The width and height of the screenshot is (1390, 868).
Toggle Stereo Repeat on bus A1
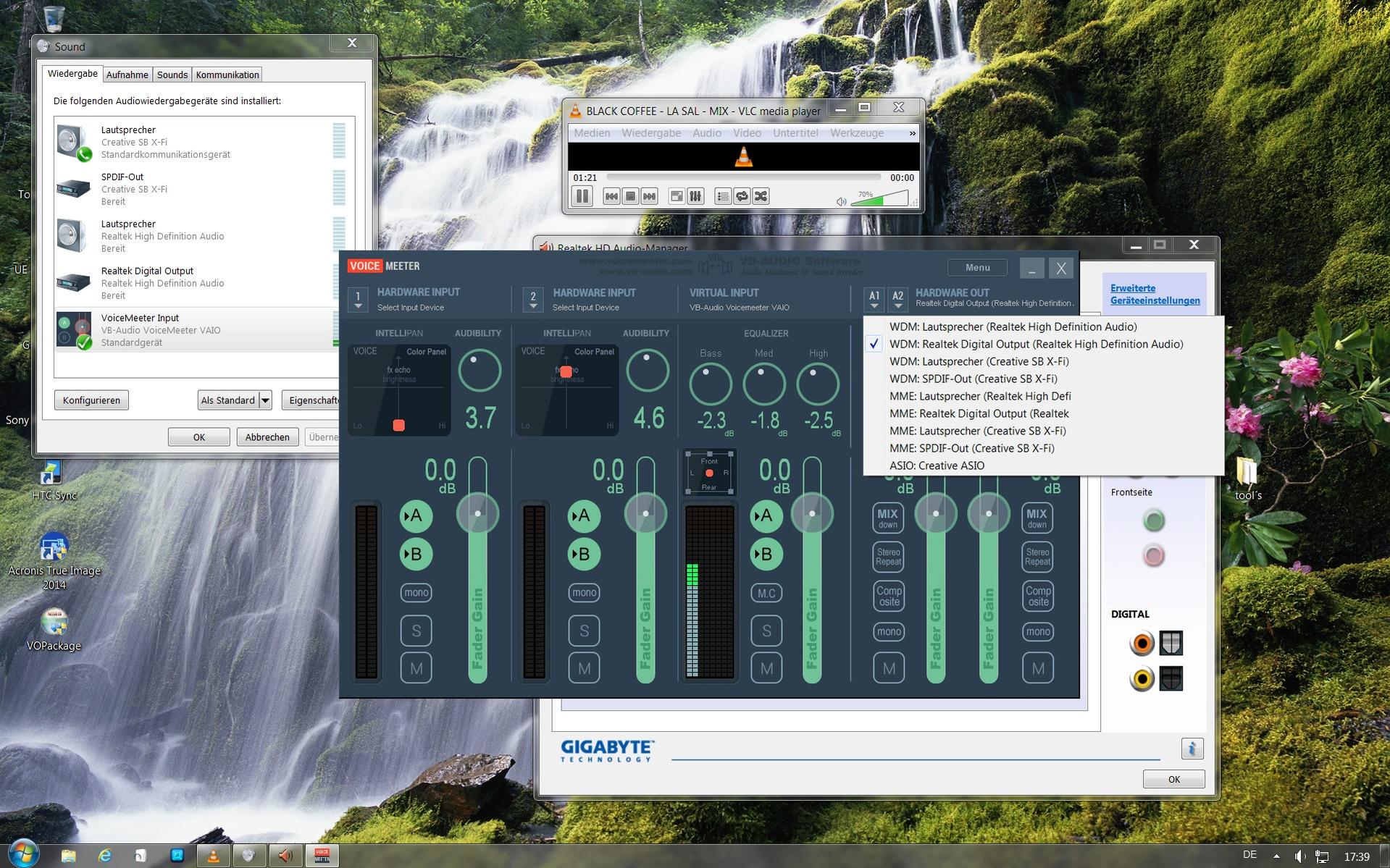[x=889, y=556]
